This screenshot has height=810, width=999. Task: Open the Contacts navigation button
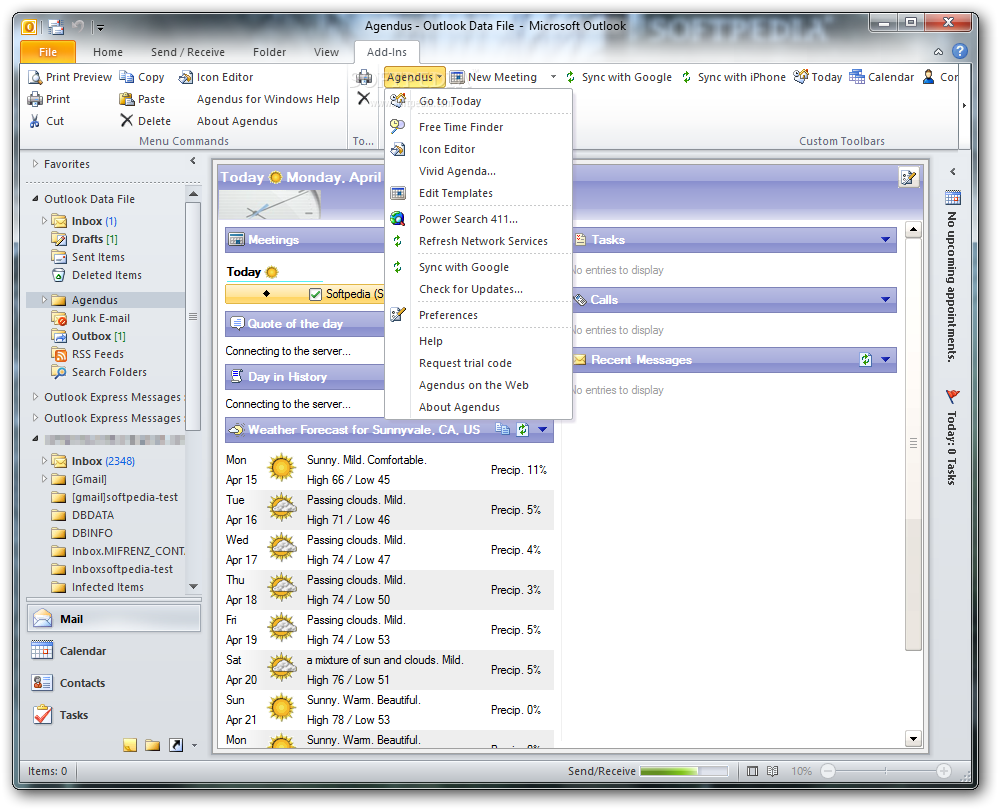coord(114,683)
